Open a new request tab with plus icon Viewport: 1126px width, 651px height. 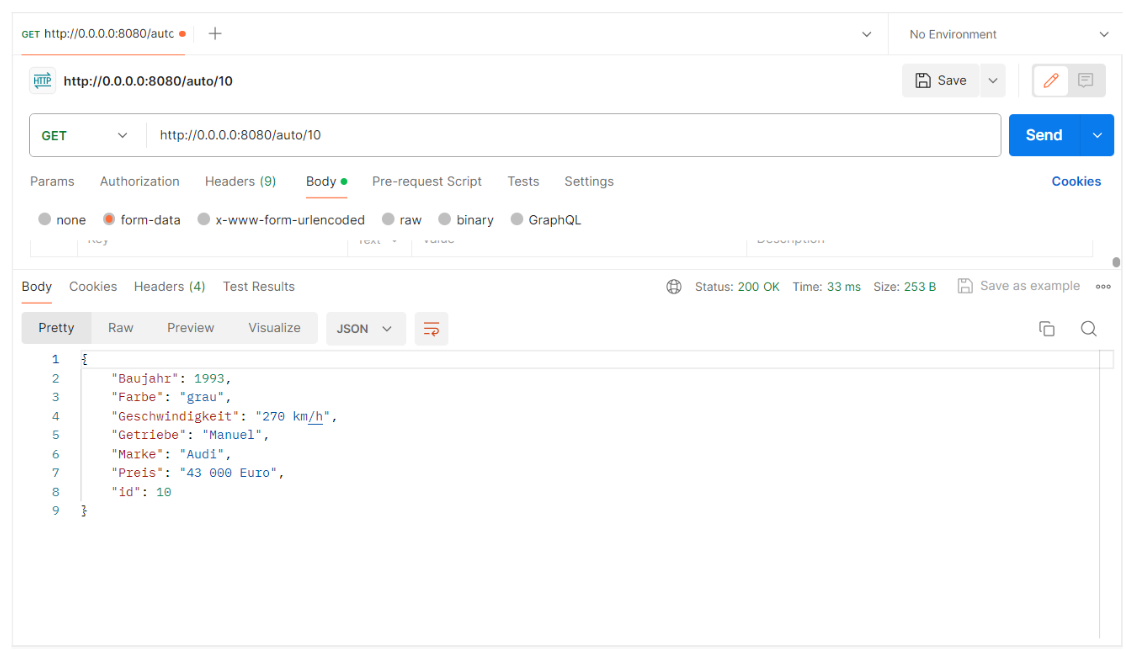click(x=215, y=34)
